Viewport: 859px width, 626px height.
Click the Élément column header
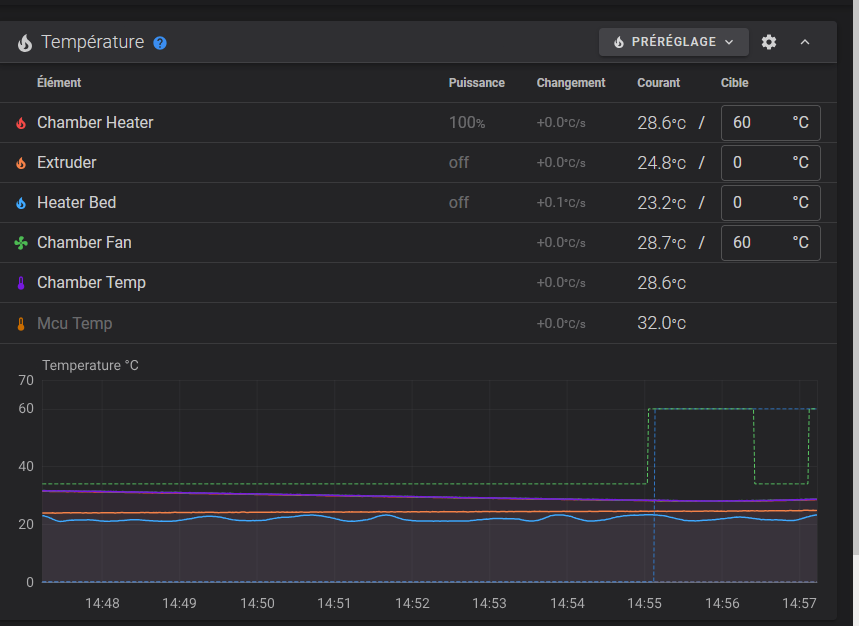click(x=59, y=83)
